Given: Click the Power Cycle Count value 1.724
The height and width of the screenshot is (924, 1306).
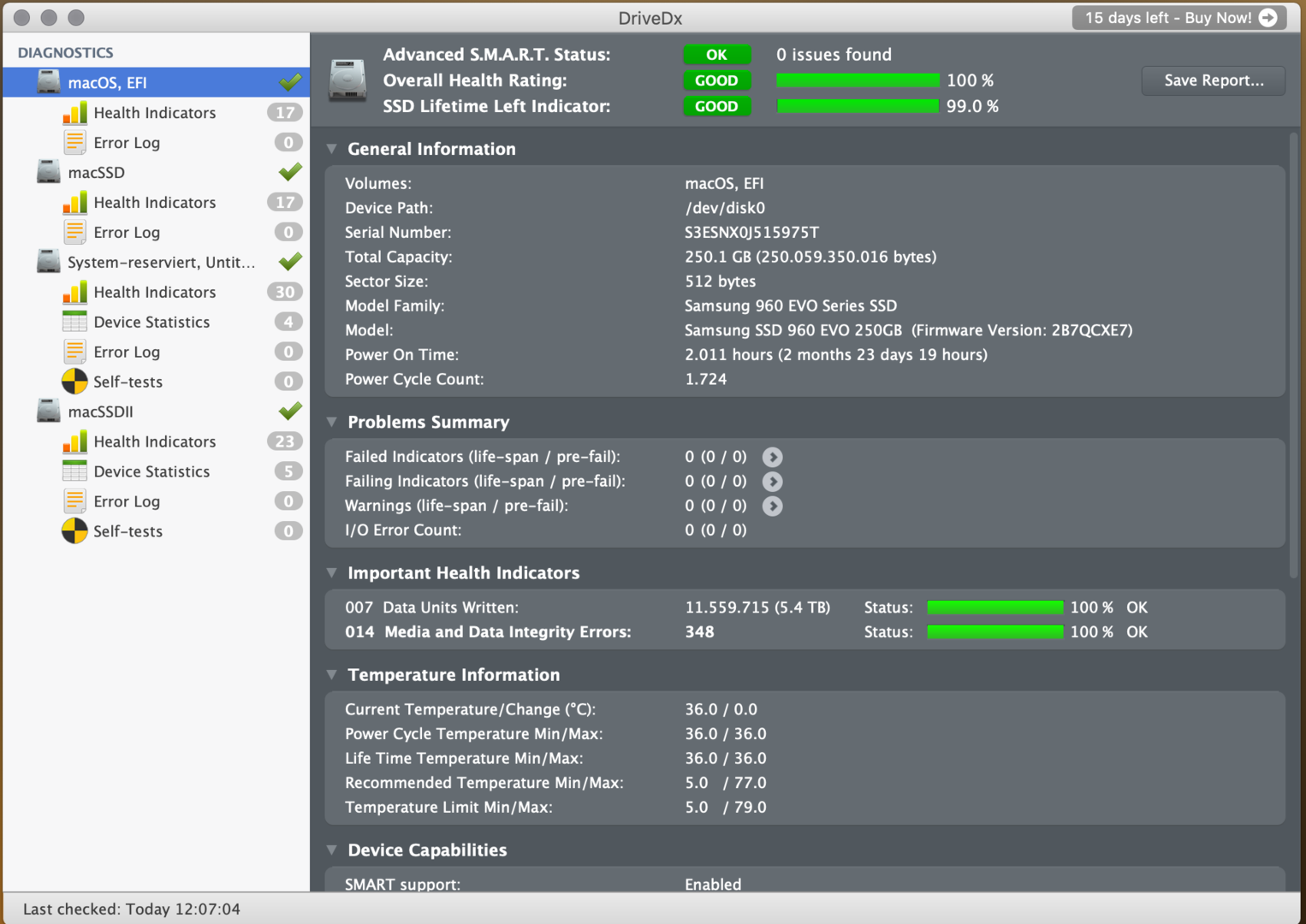Looking at the screenshot, I should [705, 379].
